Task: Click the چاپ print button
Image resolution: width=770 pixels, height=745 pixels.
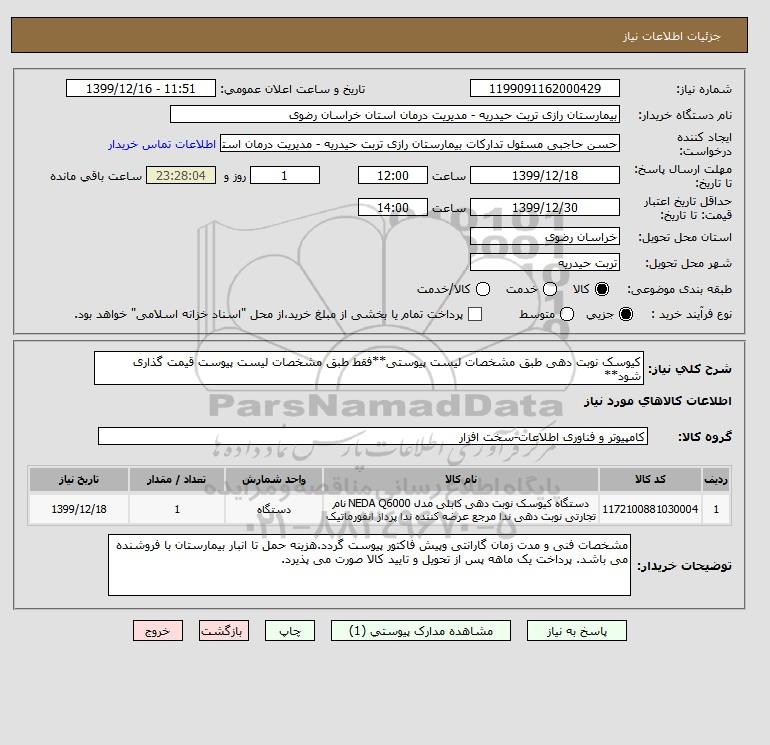Action: pyautogui.click(x=290, y=631)
